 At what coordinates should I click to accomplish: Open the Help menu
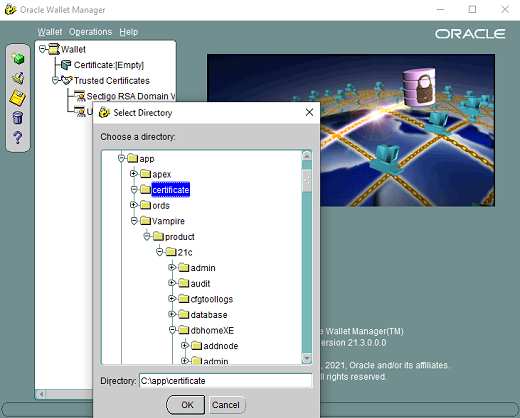[129, 32]
